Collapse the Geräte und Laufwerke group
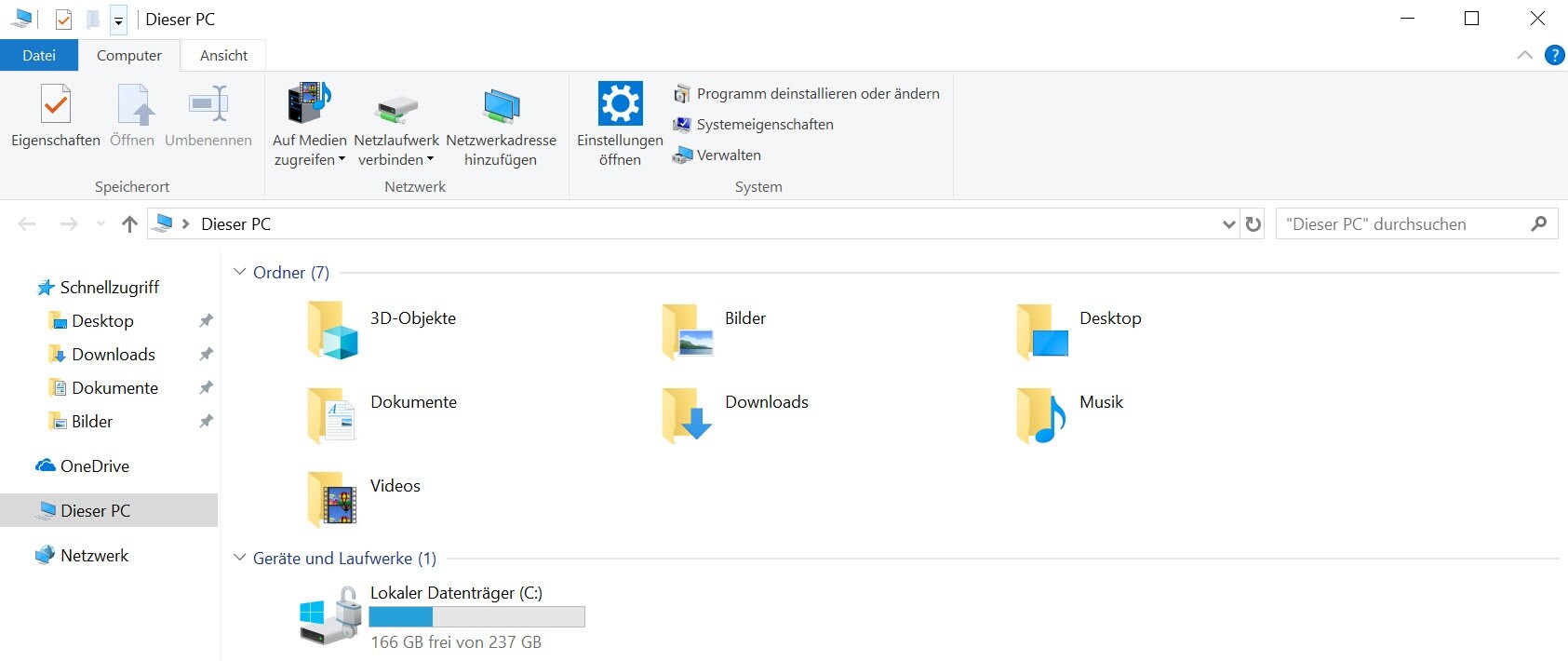 point(239,558)
